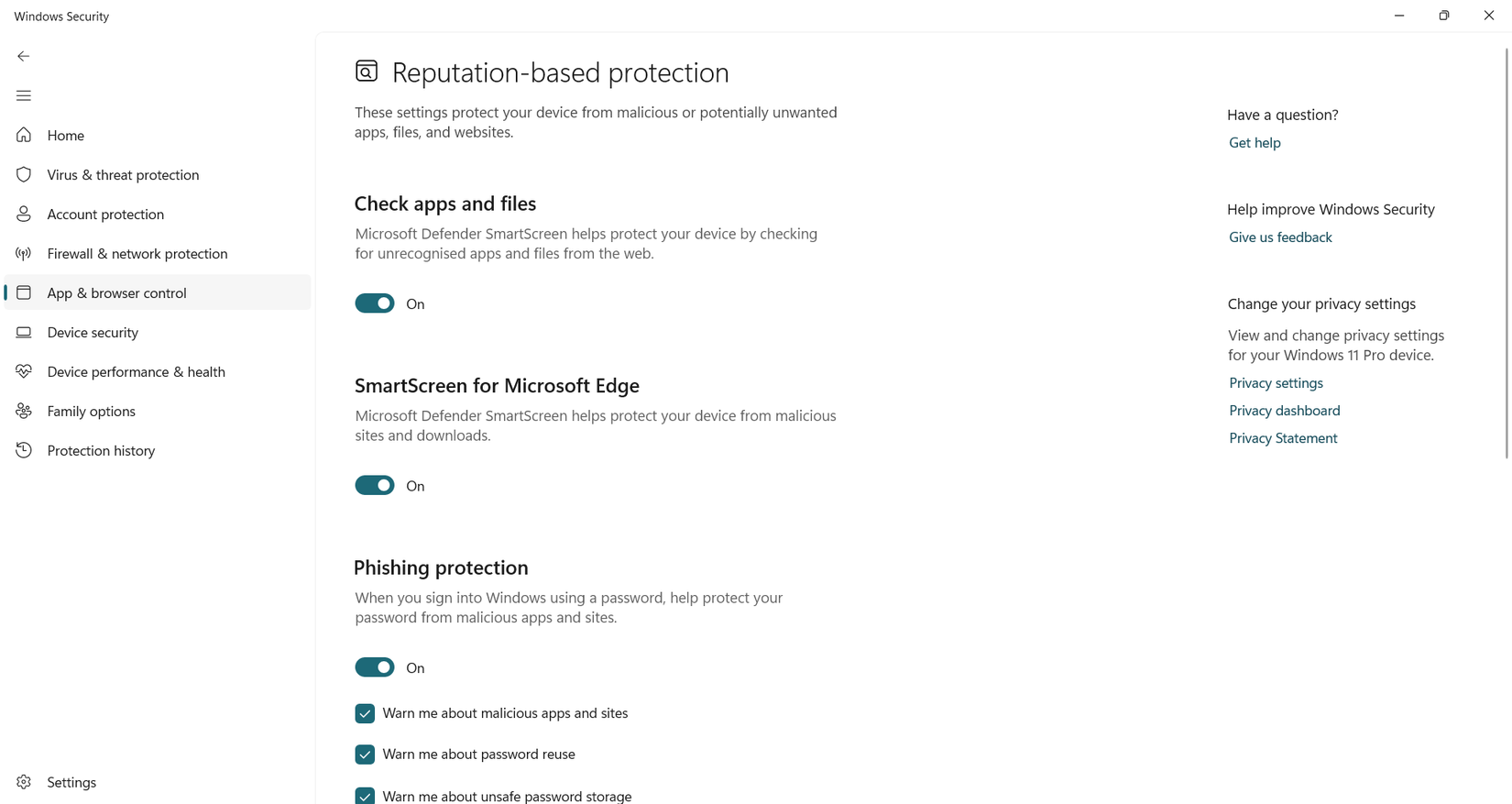Click the Get help link
1512x804 pixels.
(1255, 143)
